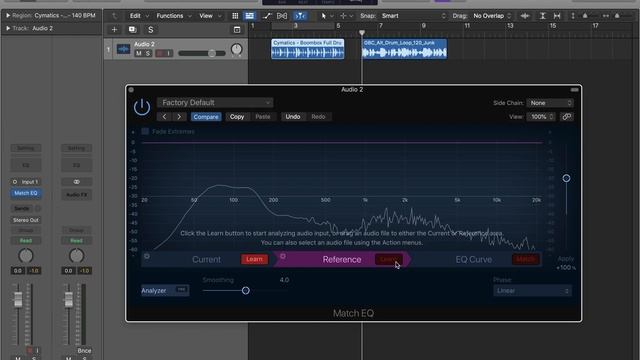Mute the Audio 2 track
The width and height of the screenshot is (640, 360).
point(139,53)
